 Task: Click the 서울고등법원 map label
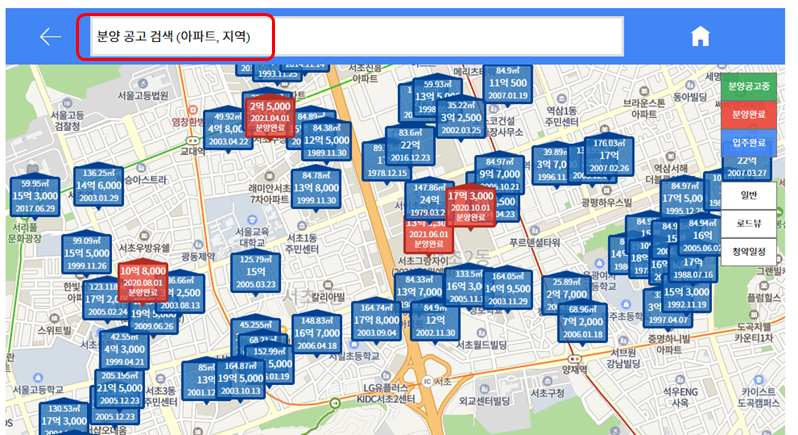click(142, 96)
